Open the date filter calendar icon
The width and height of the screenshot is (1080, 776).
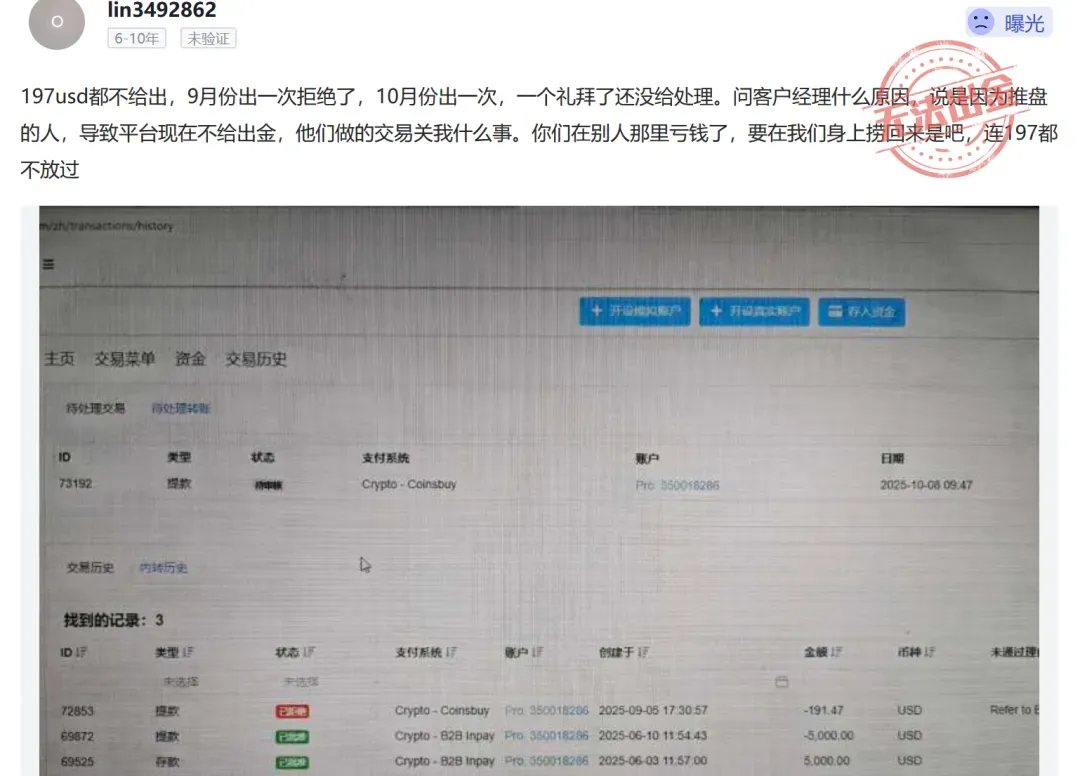click(x=781, y=682)
